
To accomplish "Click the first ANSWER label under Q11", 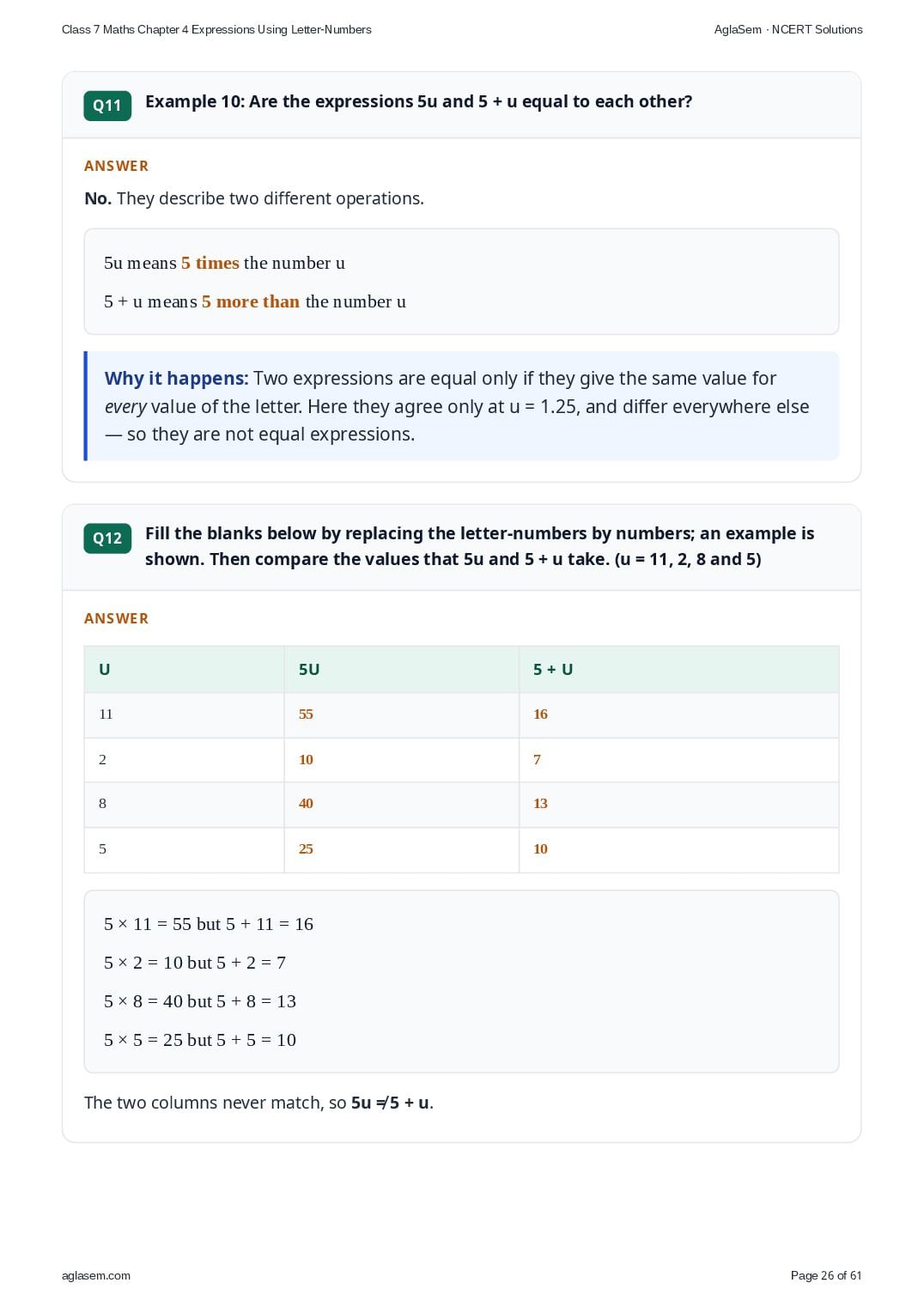I will point(117,166).
